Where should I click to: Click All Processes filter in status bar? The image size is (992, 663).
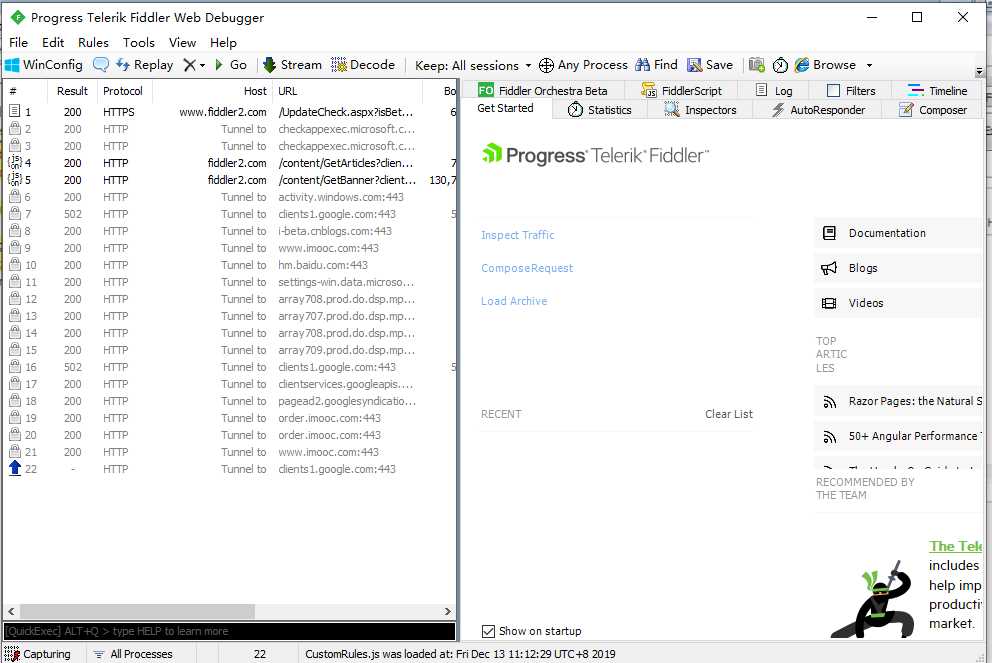click(x=133, y=654)
